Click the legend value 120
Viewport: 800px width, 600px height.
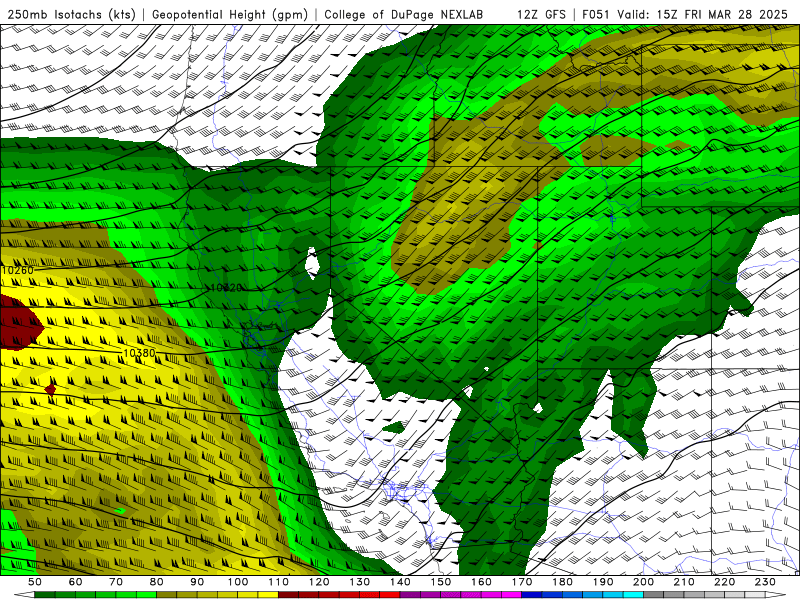(319, 582)
